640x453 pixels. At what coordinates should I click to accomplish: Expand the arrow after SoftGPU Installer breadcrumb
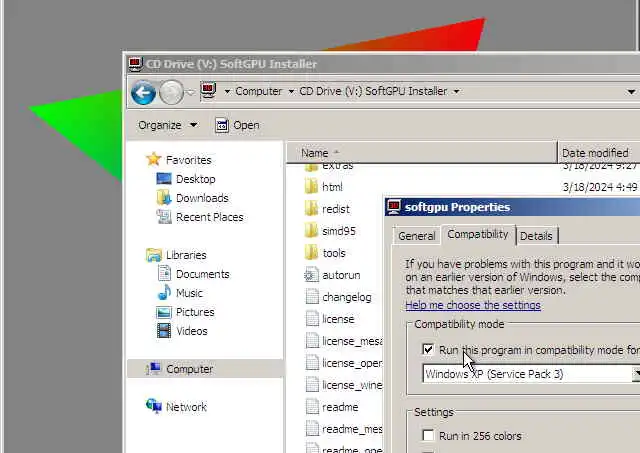(x=457, y=91)
